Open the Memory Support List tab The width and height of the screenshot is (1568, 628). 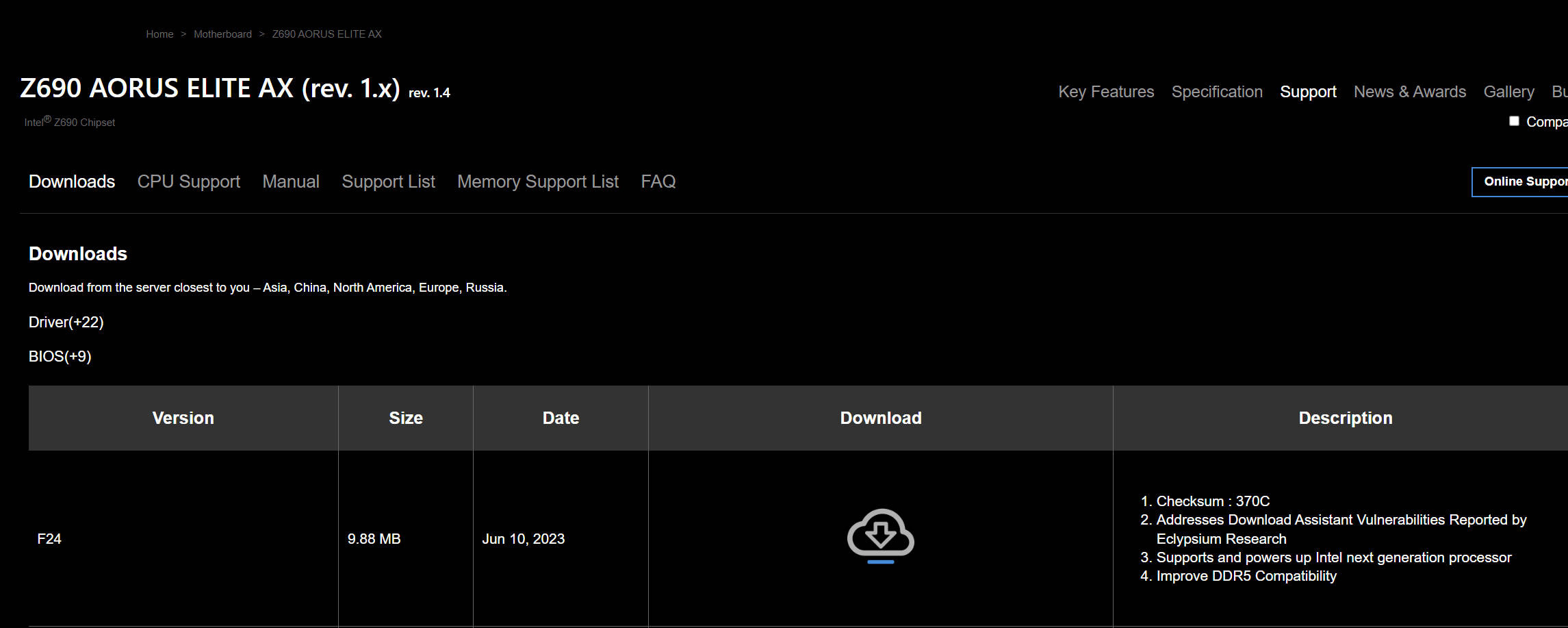point(538,181)
